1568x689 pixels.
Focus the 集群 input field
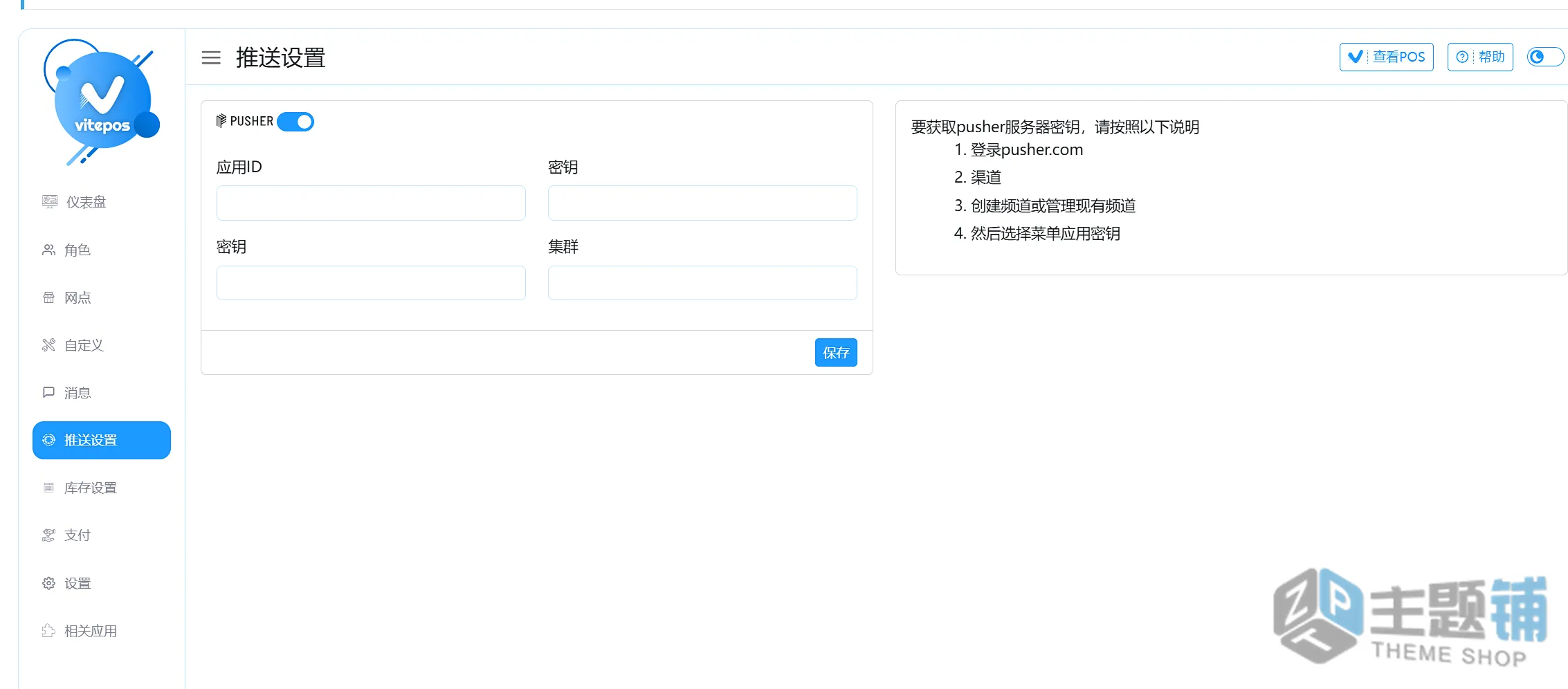[702, 283]
